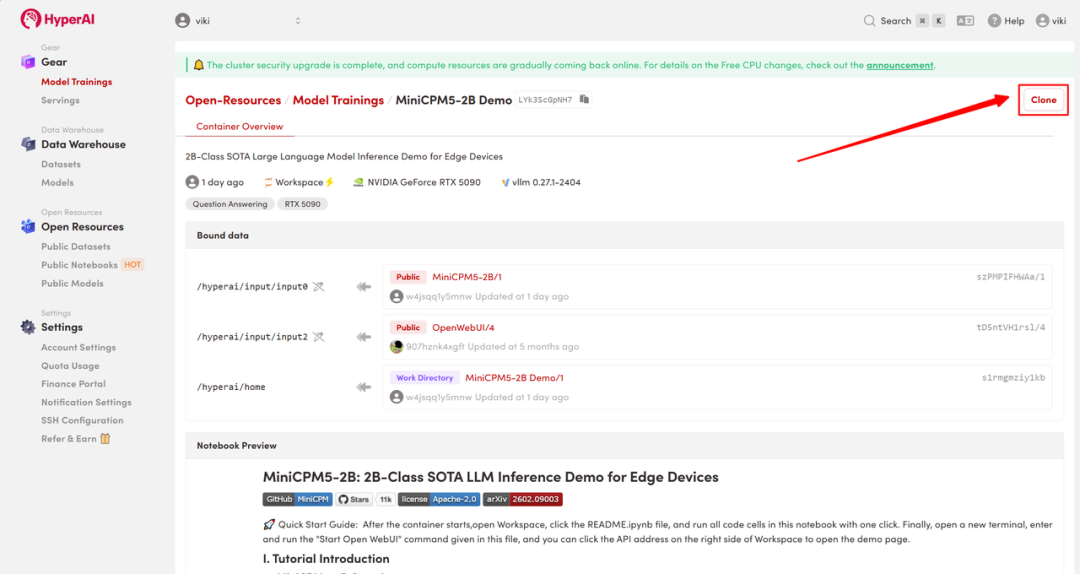Click the 'Work Directory' label
This screenshot has width=1080, height=574.
424,378
